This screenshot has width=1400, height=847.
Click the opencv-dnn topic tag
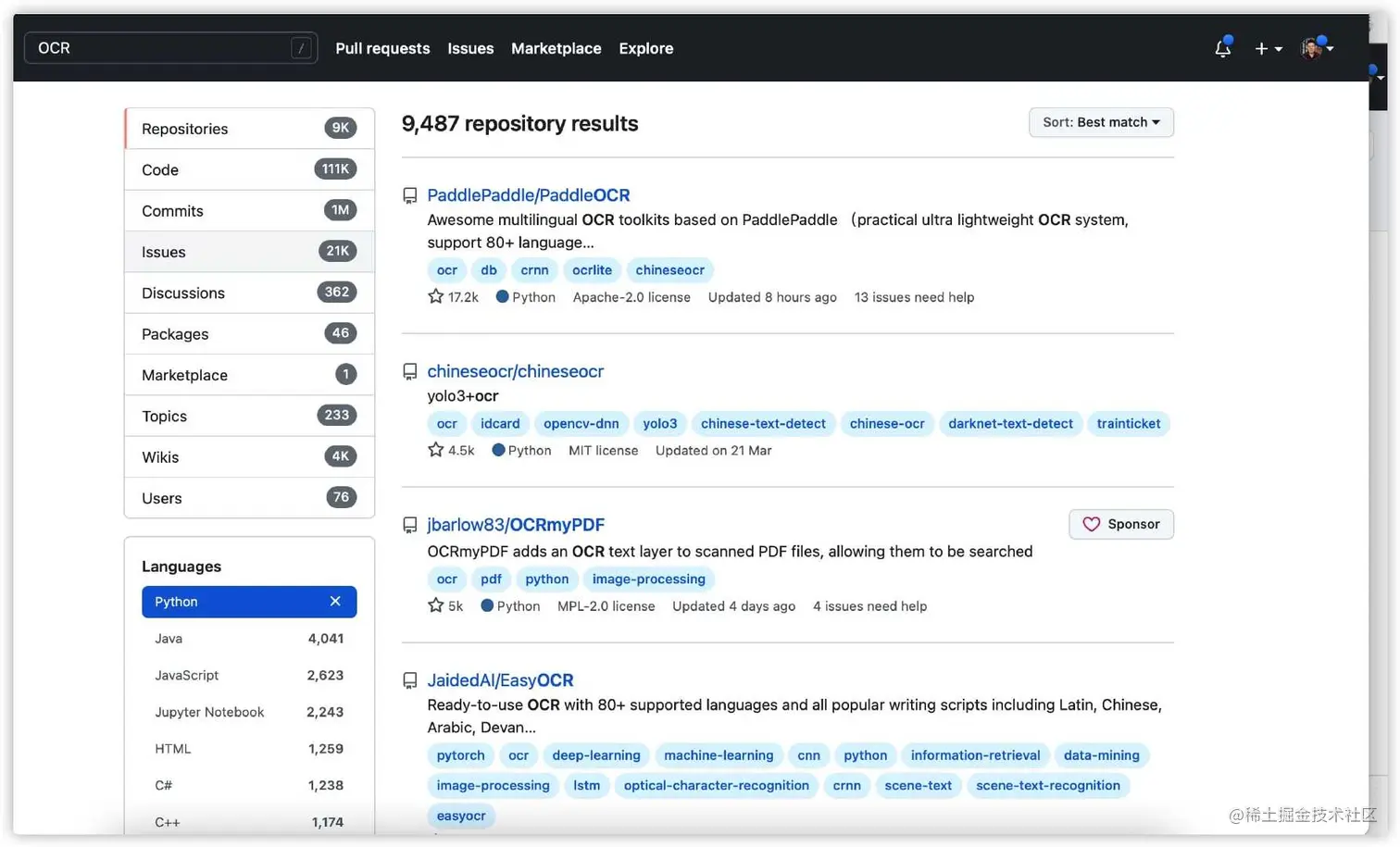click(581, 424)
